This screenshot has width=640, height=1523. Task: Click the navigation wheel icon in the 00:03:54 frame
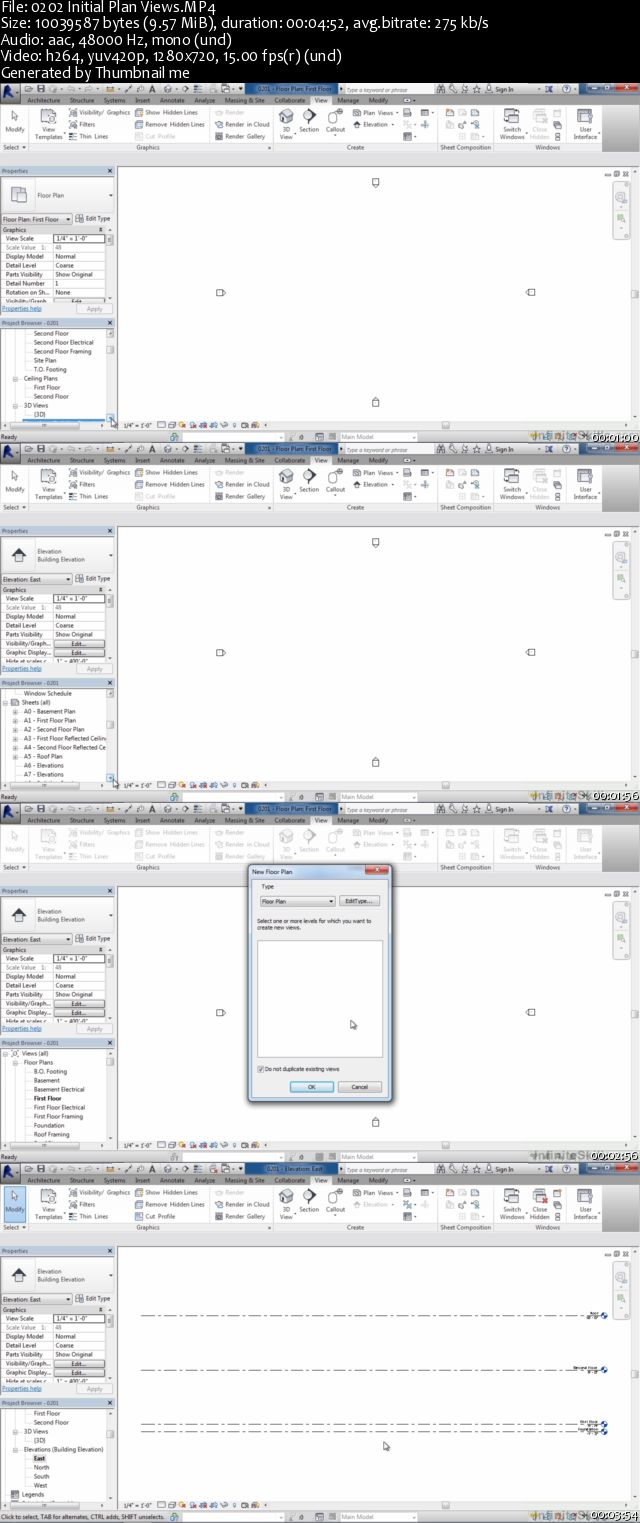(621, 1277)
